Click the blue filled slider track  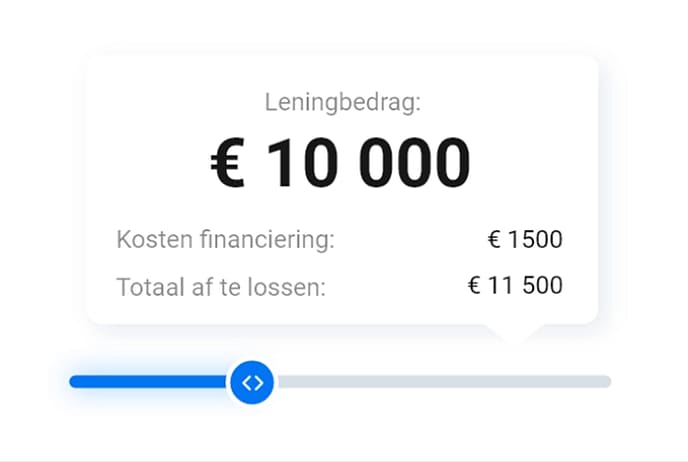click(x=150, y=382)
